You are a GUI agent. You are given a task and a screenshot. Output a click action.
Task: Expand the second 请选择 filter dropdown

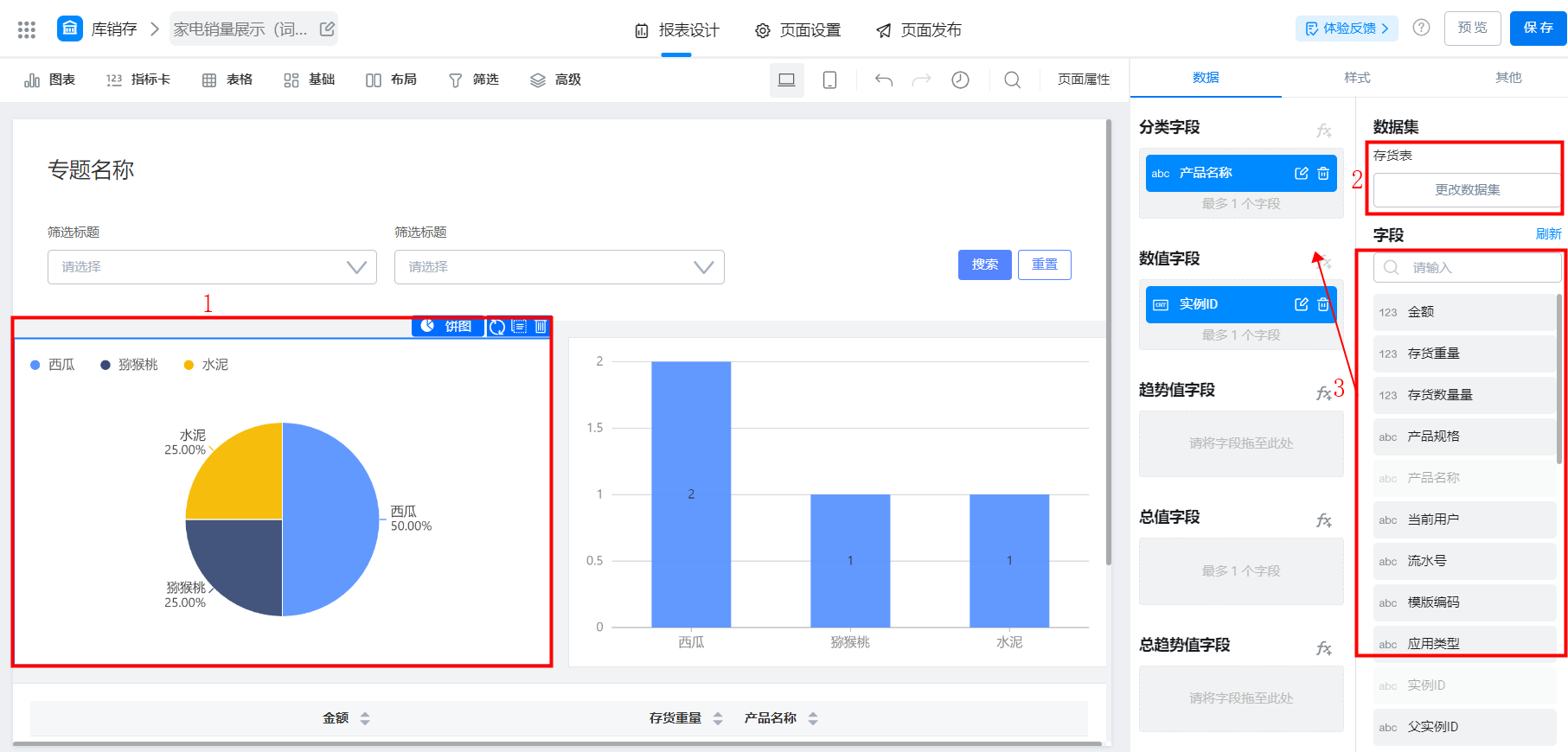point(559,267)
